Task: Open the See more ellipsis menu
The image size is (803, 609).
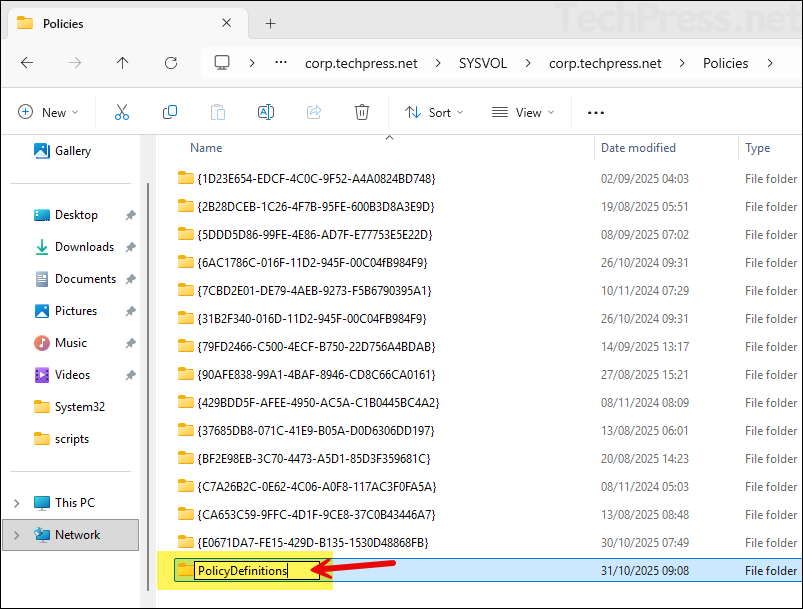Action: tap(595, 112)
